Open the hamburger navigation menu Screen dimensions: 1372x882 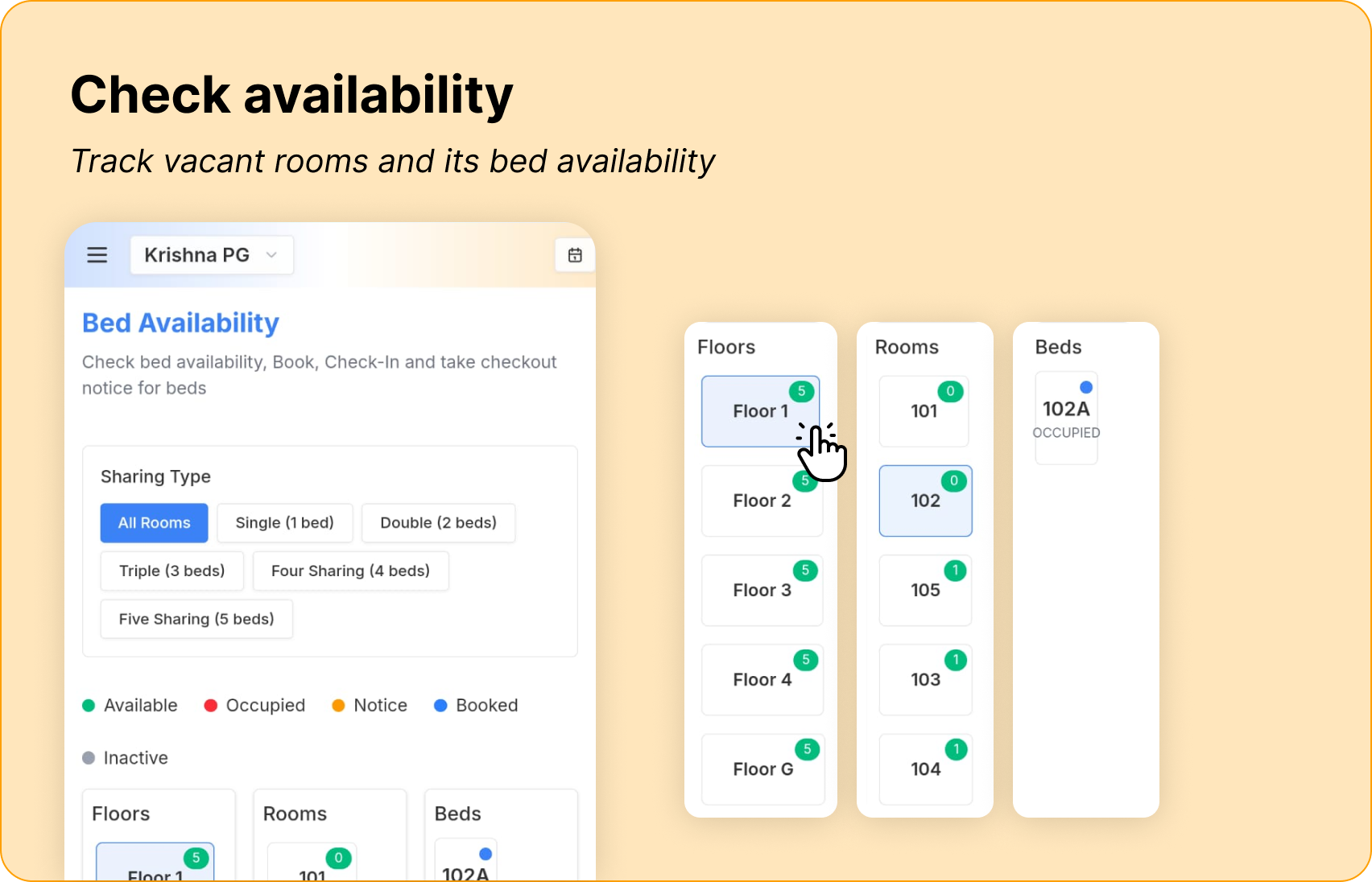[97, 255]
